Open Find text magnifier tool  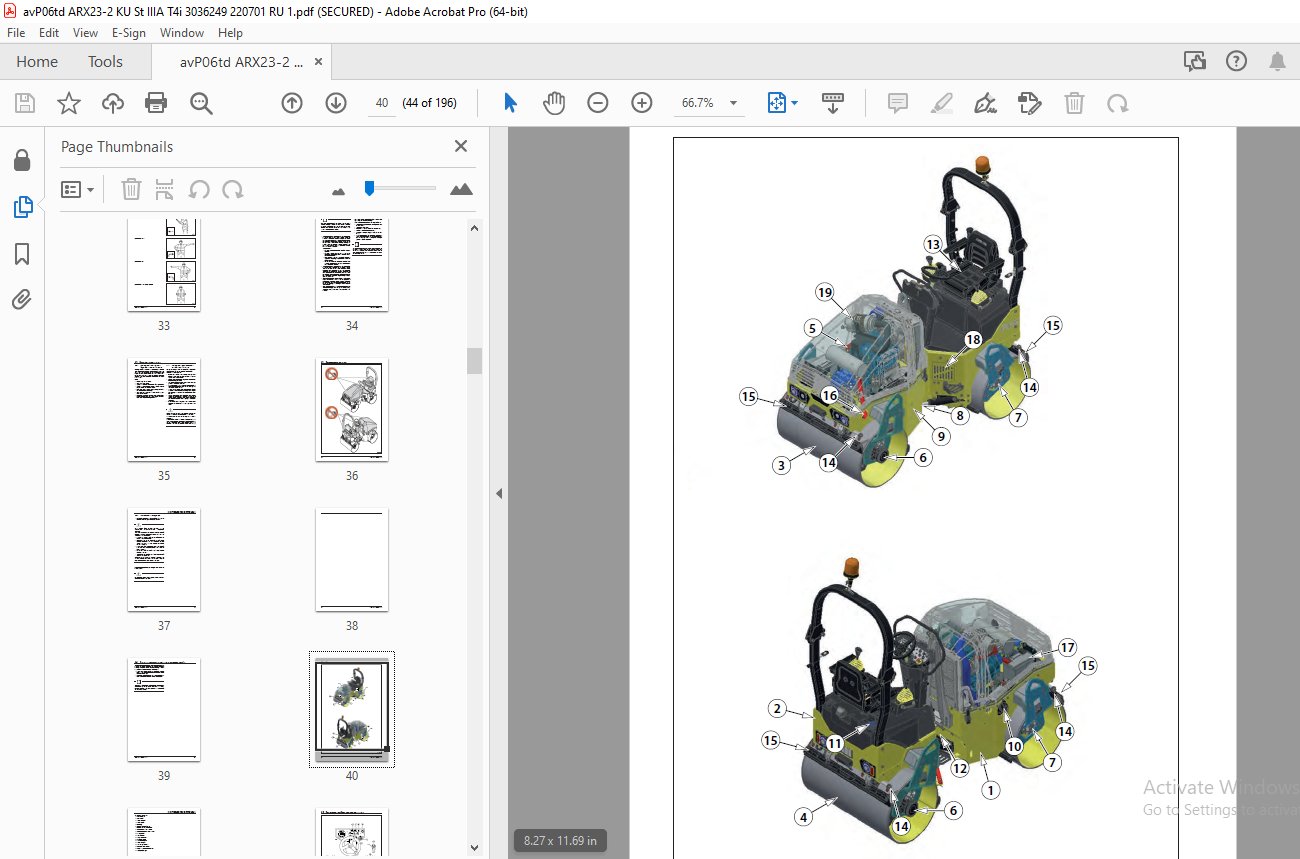click(x=201, y=103)
